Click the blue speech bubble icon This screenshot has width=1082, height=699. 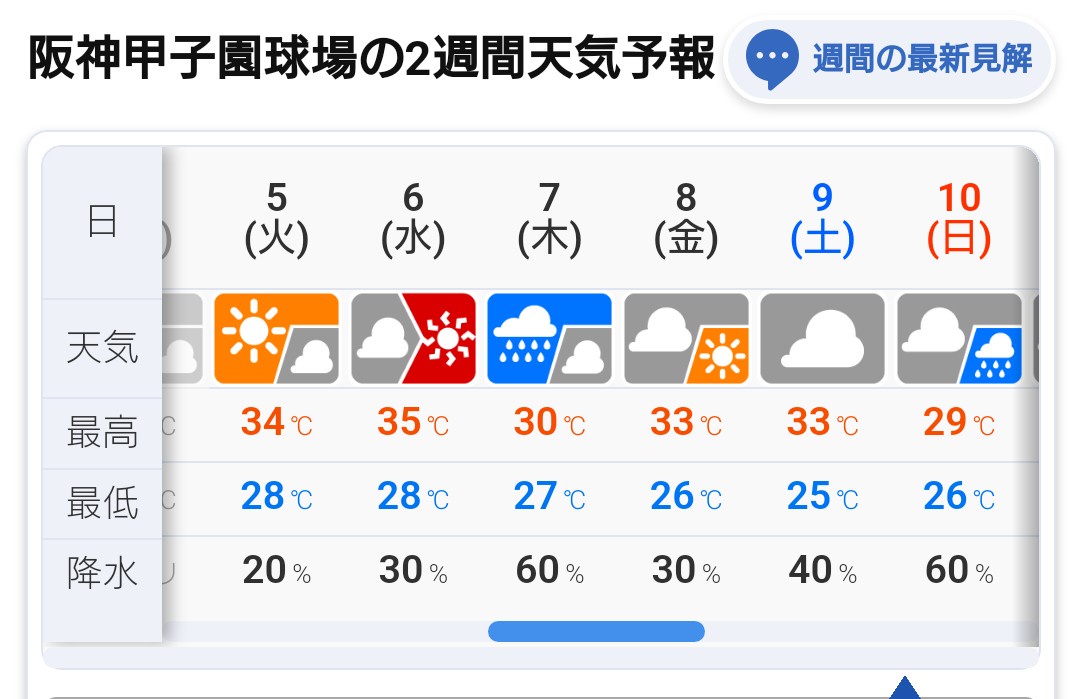coord(772,59)
